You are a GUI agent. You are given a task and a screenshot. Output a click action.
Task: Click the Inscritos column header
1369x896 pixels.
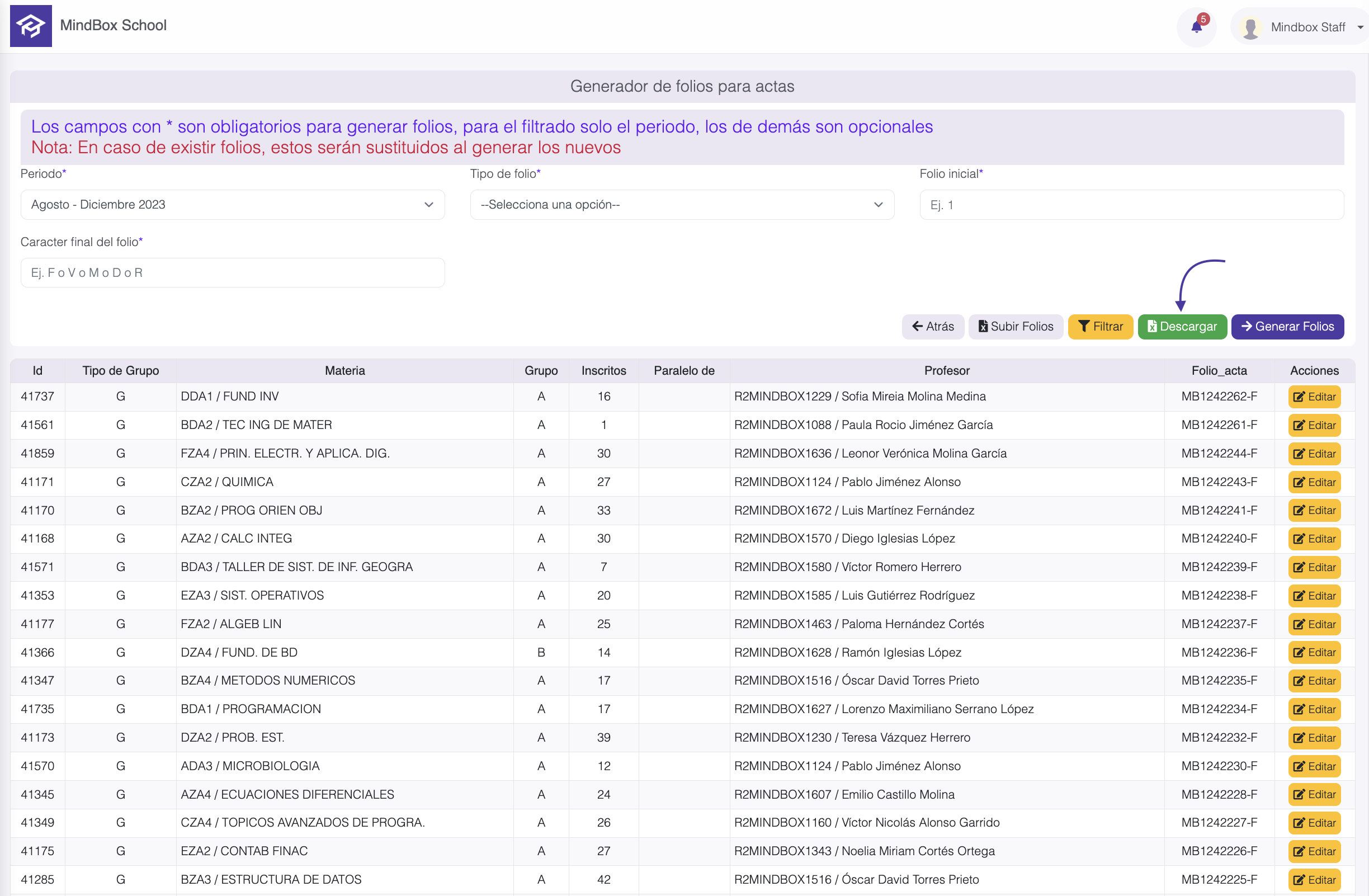point(603,371)
